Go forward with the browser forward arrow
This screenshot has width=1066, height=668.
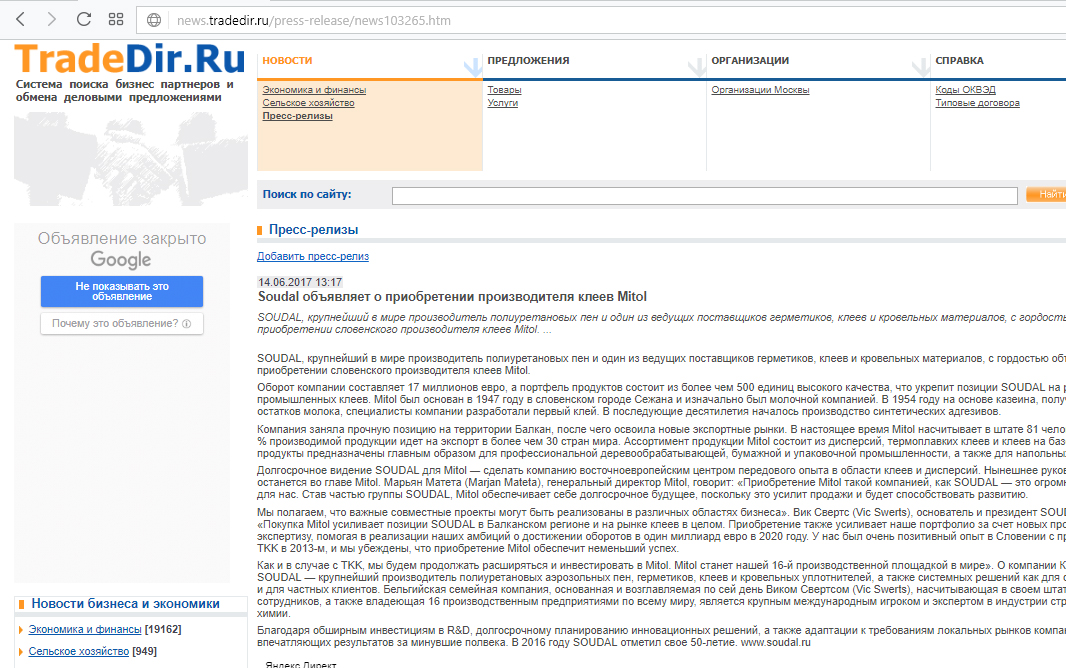52,20
